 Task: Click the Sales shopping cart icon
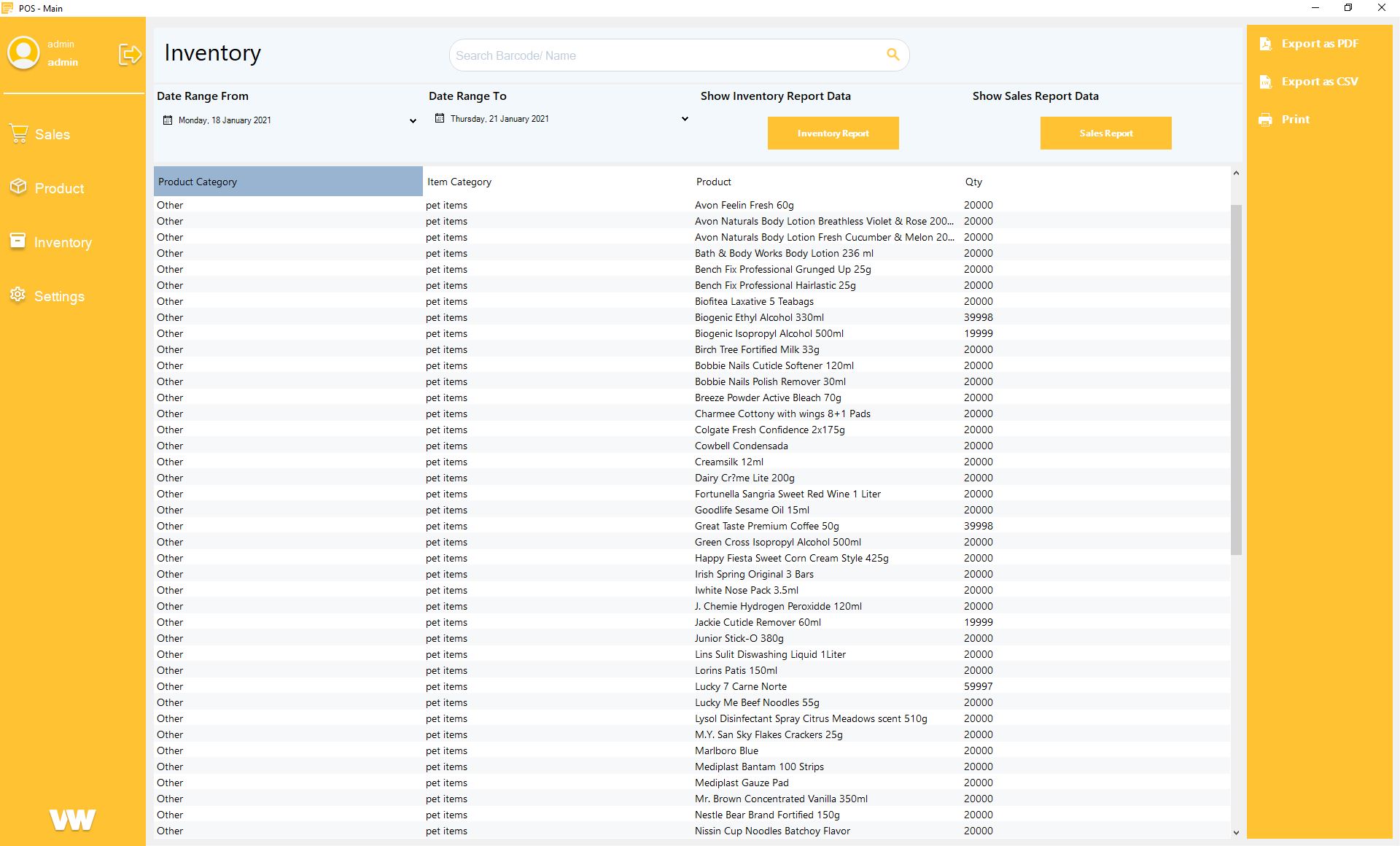pyautogui.click(x=18, y=133)
